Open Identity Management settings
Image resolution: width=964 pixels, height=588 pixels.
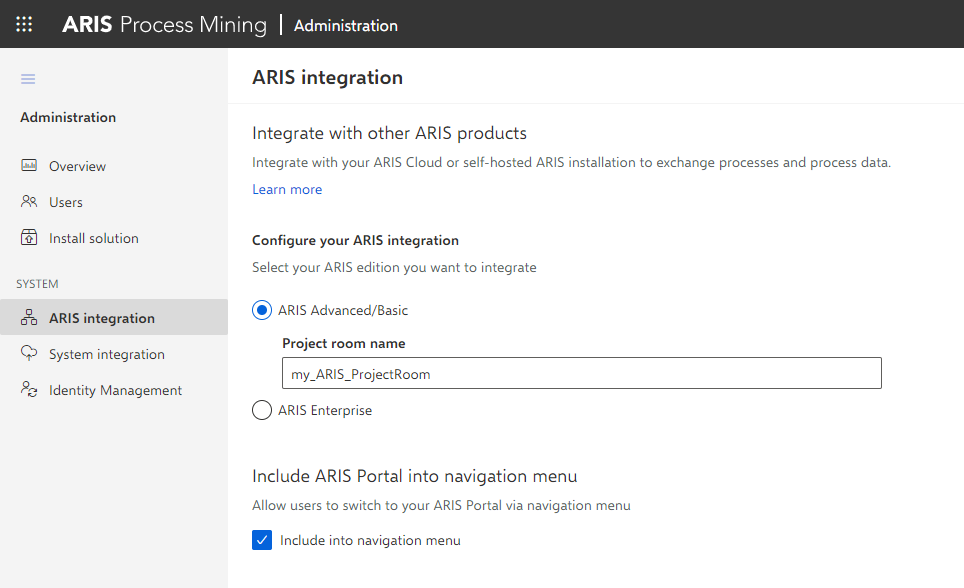[x=114, y=390]
